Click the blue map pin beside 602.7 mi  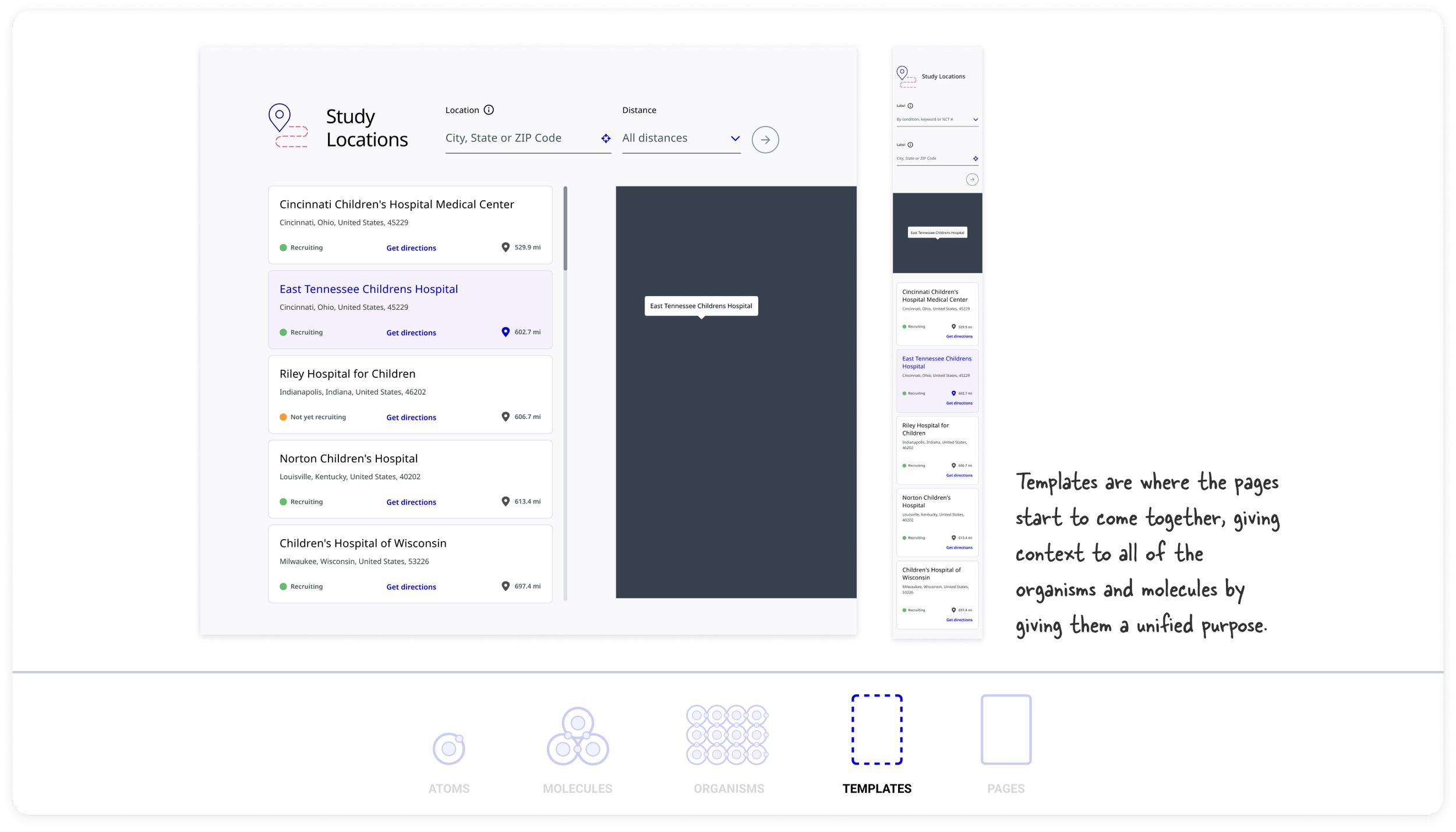(x=505, y=332)
